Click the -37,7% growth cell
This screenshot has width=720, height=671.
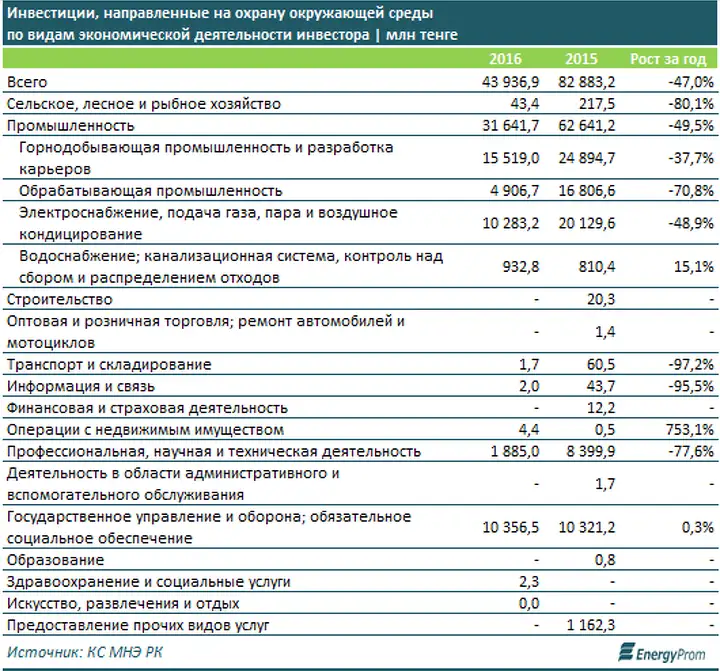tap(691, 158)
